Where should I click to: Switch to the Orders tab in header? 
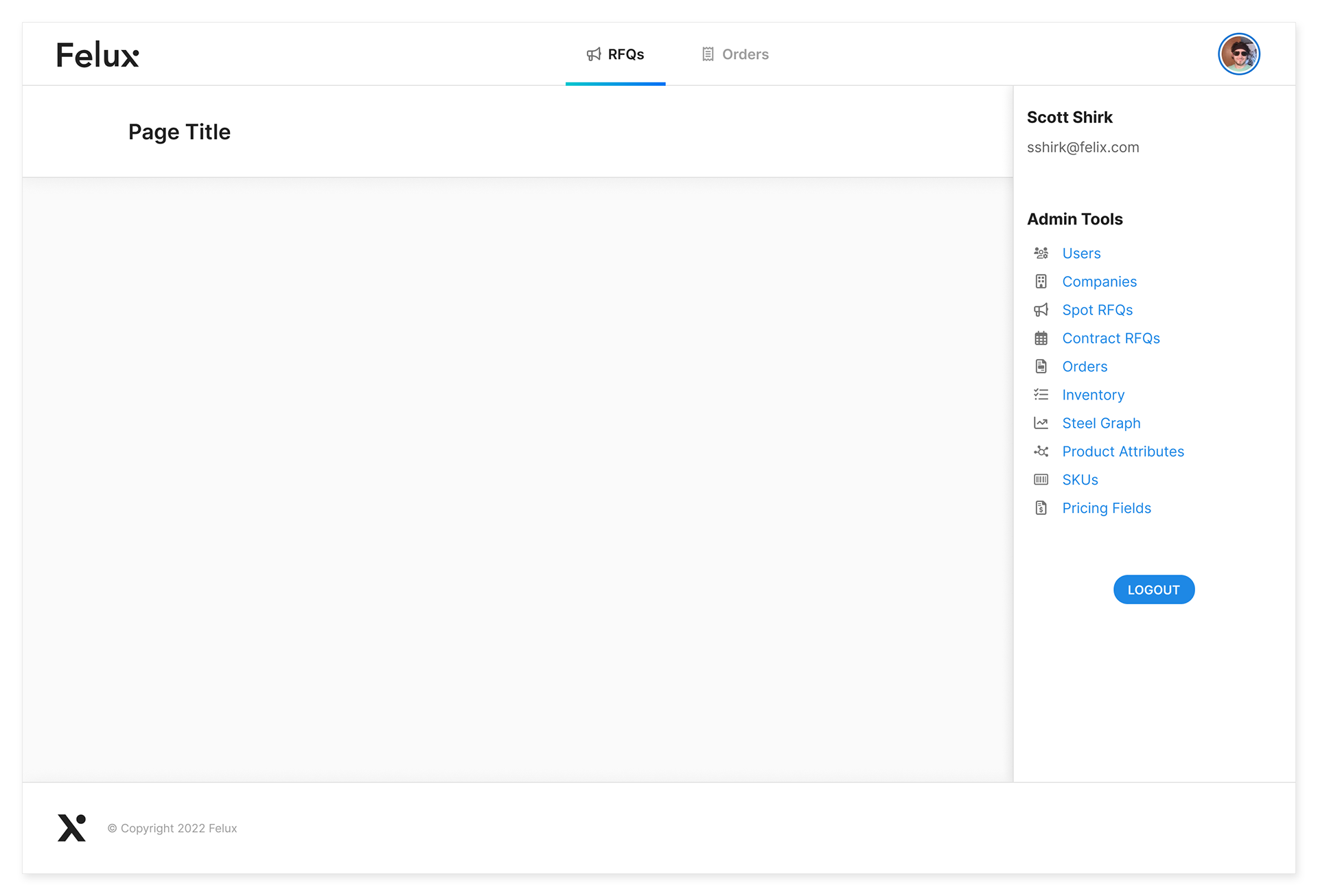point(735,54)
